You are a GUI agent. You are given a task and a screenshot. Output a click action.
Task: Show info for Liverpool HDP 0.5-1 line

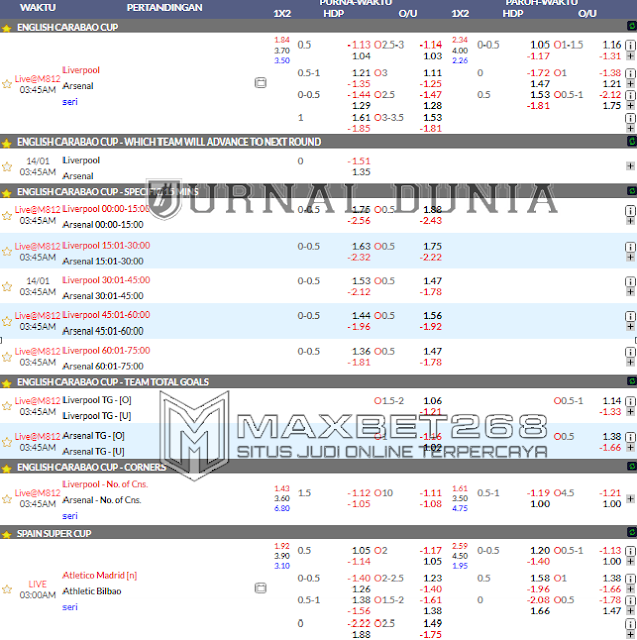pos(630,73)
